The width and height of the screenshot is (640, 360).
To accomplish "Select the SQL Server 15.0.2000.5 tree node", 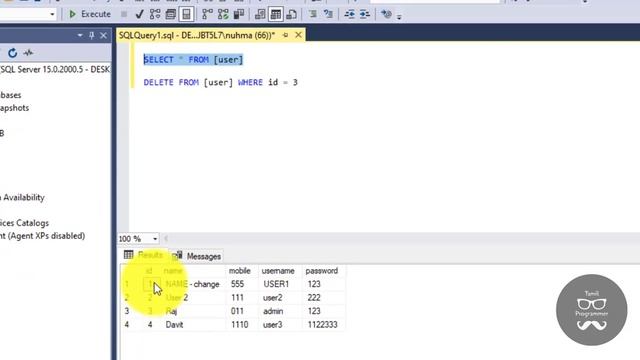I will point(55,69).
